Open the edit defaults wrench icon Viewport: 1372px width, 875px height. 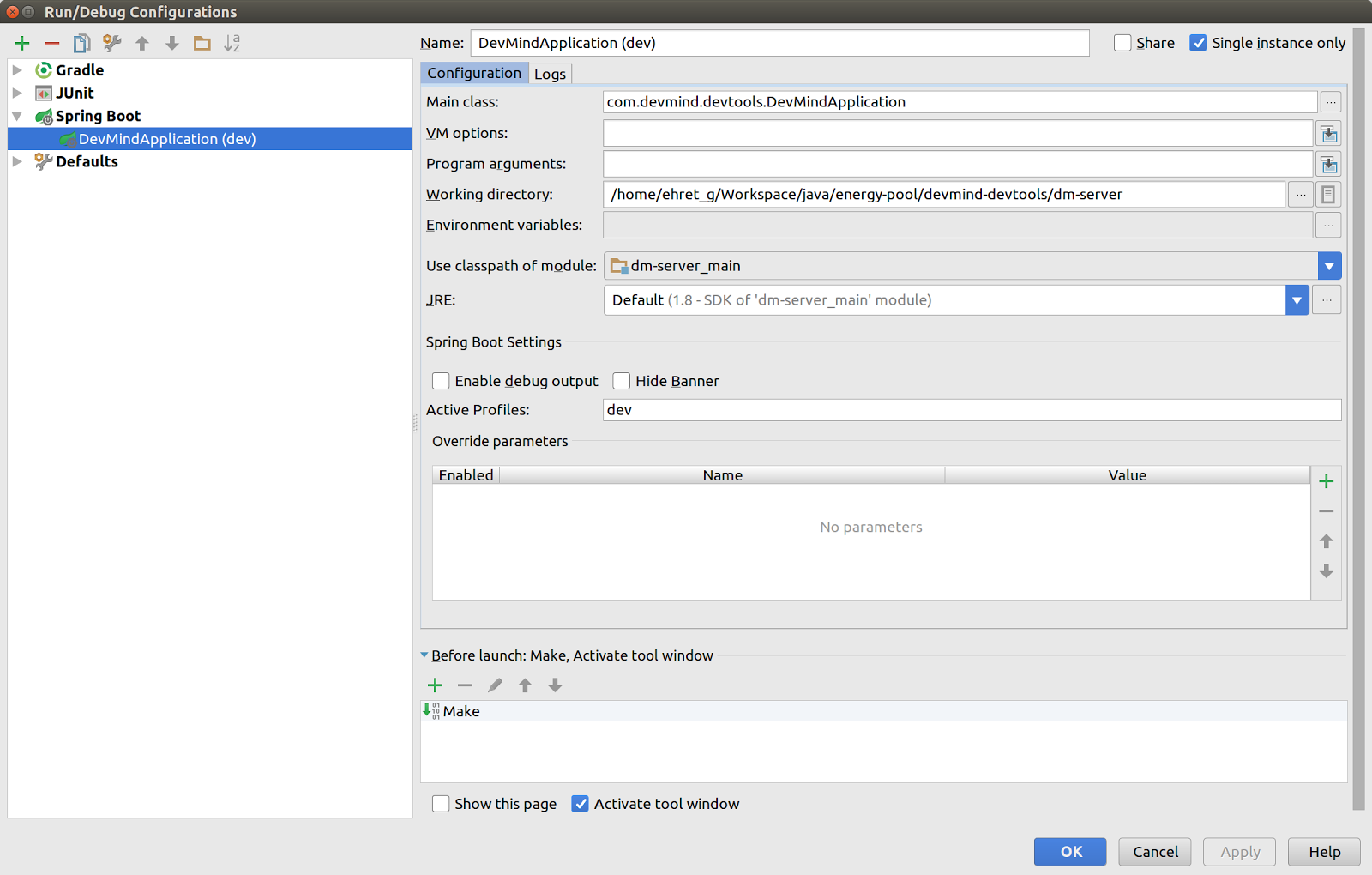pos(111,43)
